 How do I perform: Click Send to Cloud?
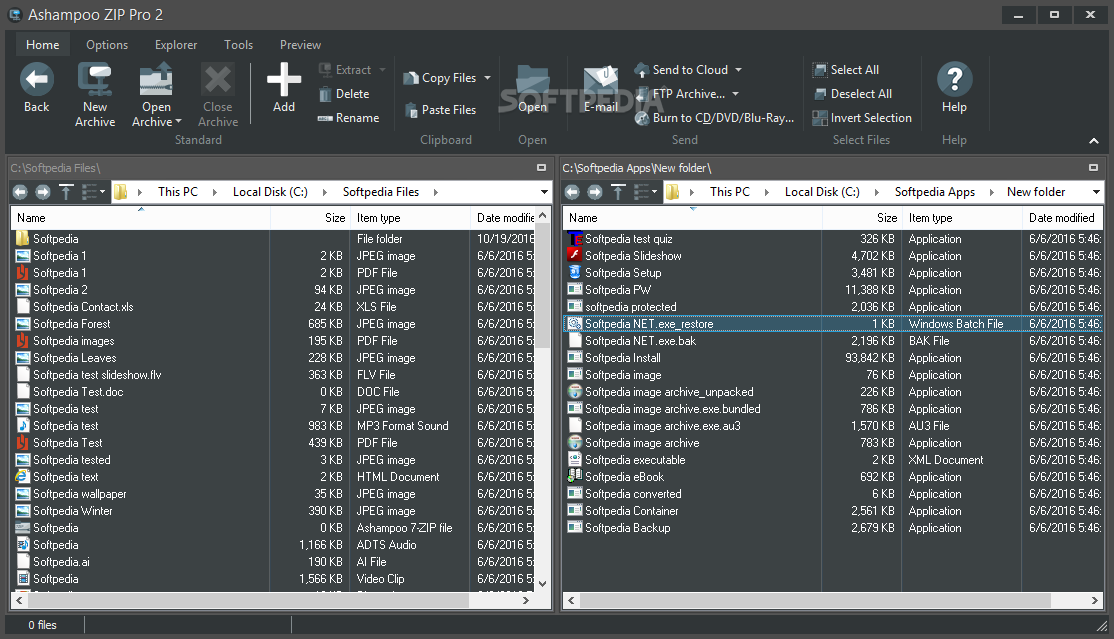click(682, 70)
